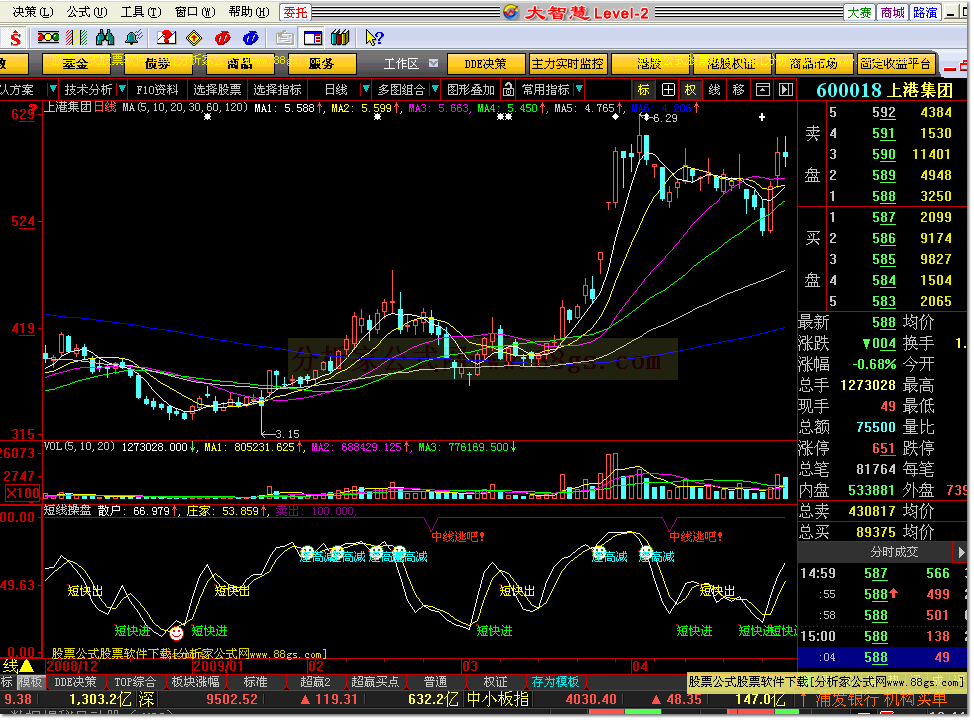974x720 pixels.
Task: Click the 大智慧 logo icon in title bar
Action: [511, 12]
